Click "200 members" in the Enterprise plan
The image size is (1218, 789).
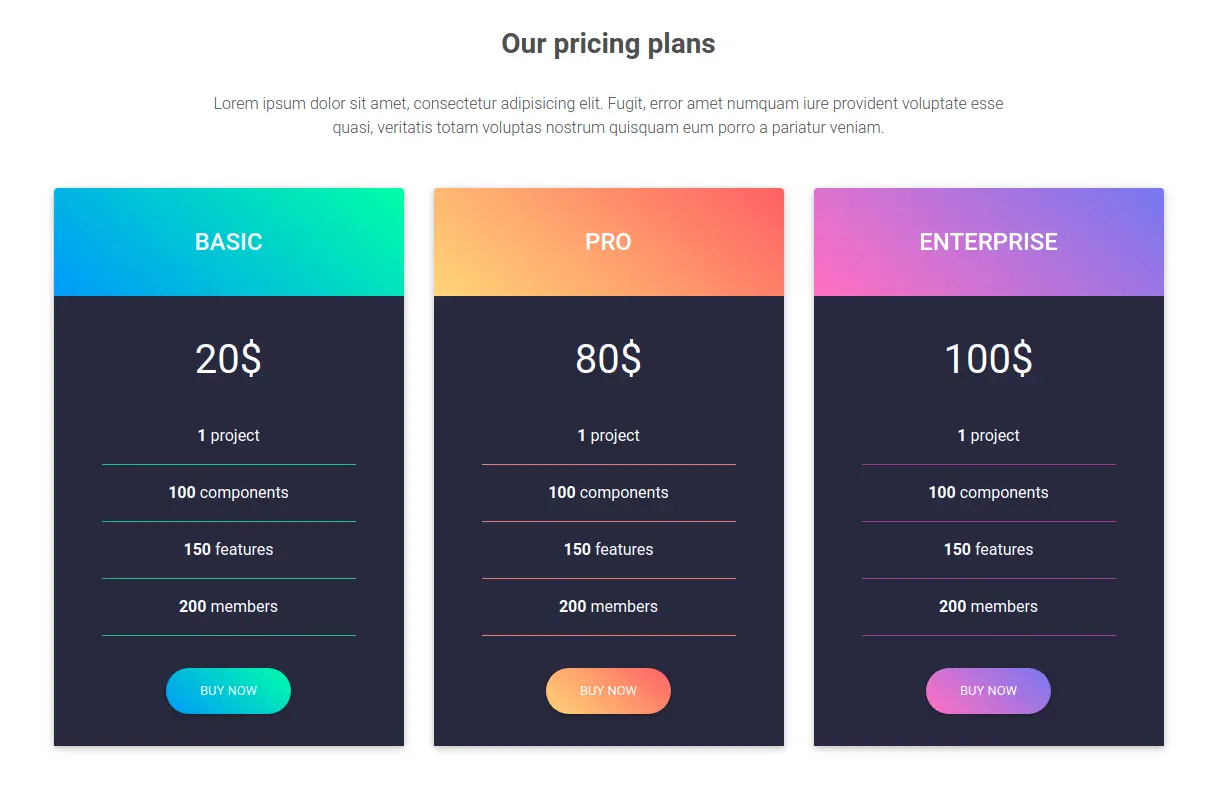[988, 607]
